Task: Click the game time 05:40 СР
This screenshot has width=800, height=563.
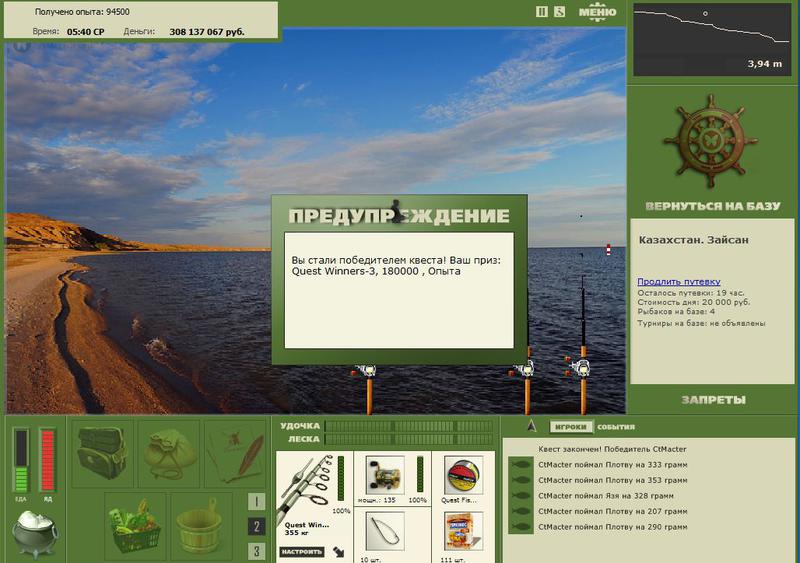Action: 86,32
